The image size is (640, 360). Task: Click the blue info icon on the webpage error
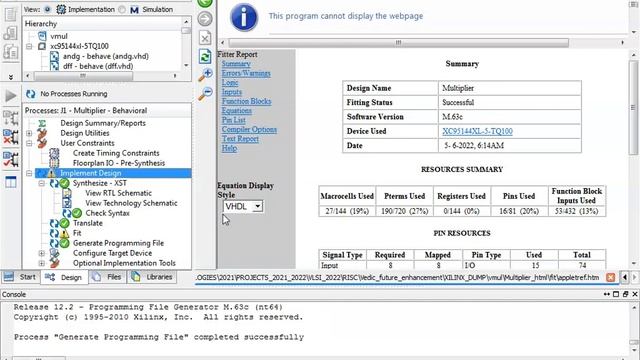click(244, 17)
